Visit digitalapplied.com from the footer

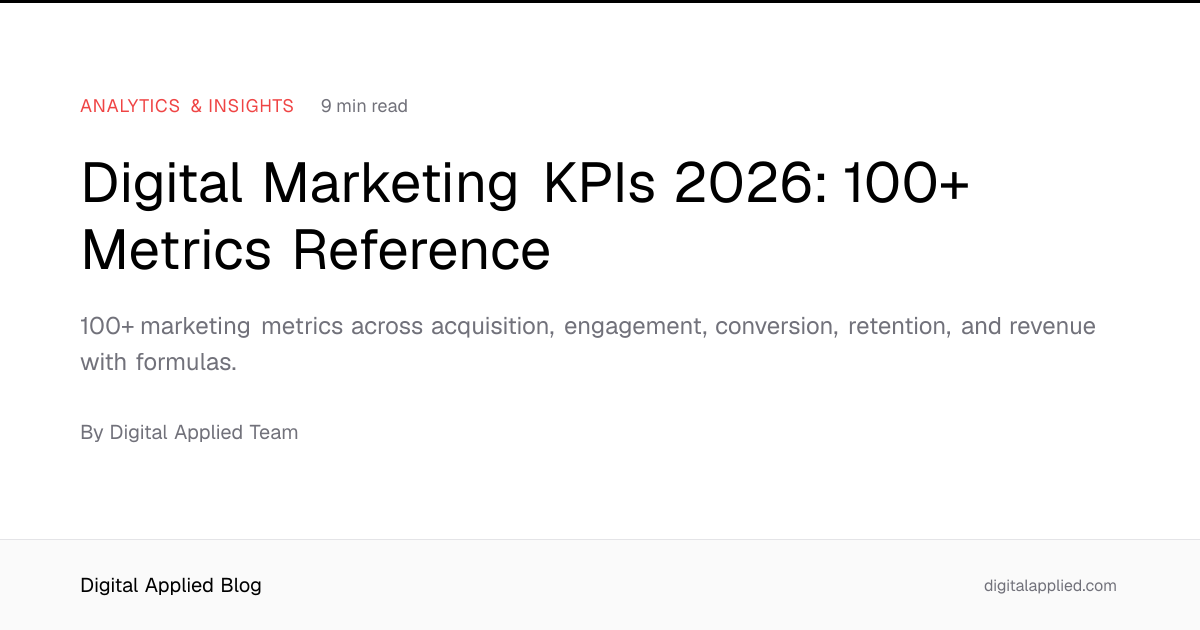1050,586
